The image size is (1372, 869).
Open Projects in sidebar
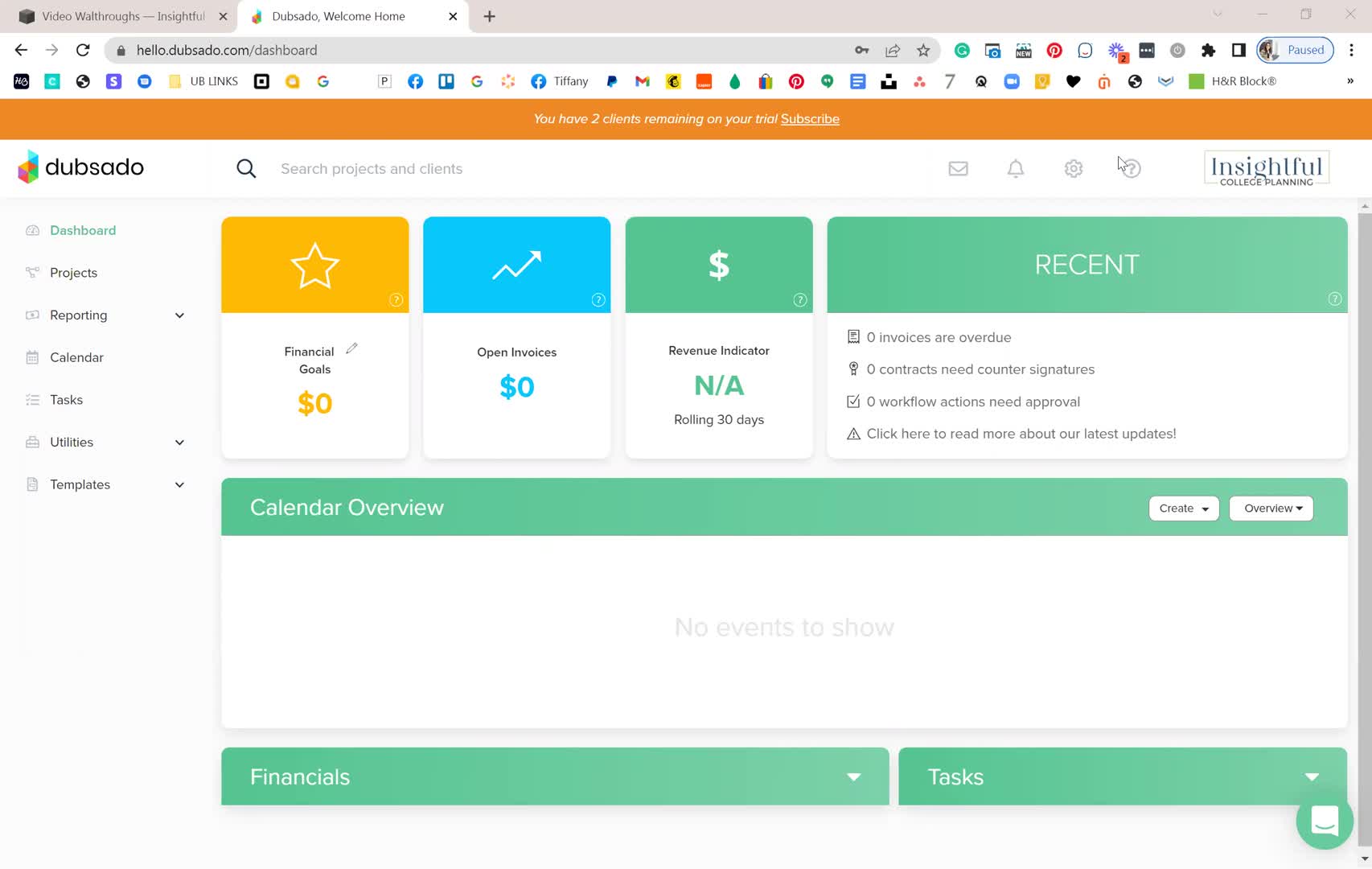click(73, 273)
